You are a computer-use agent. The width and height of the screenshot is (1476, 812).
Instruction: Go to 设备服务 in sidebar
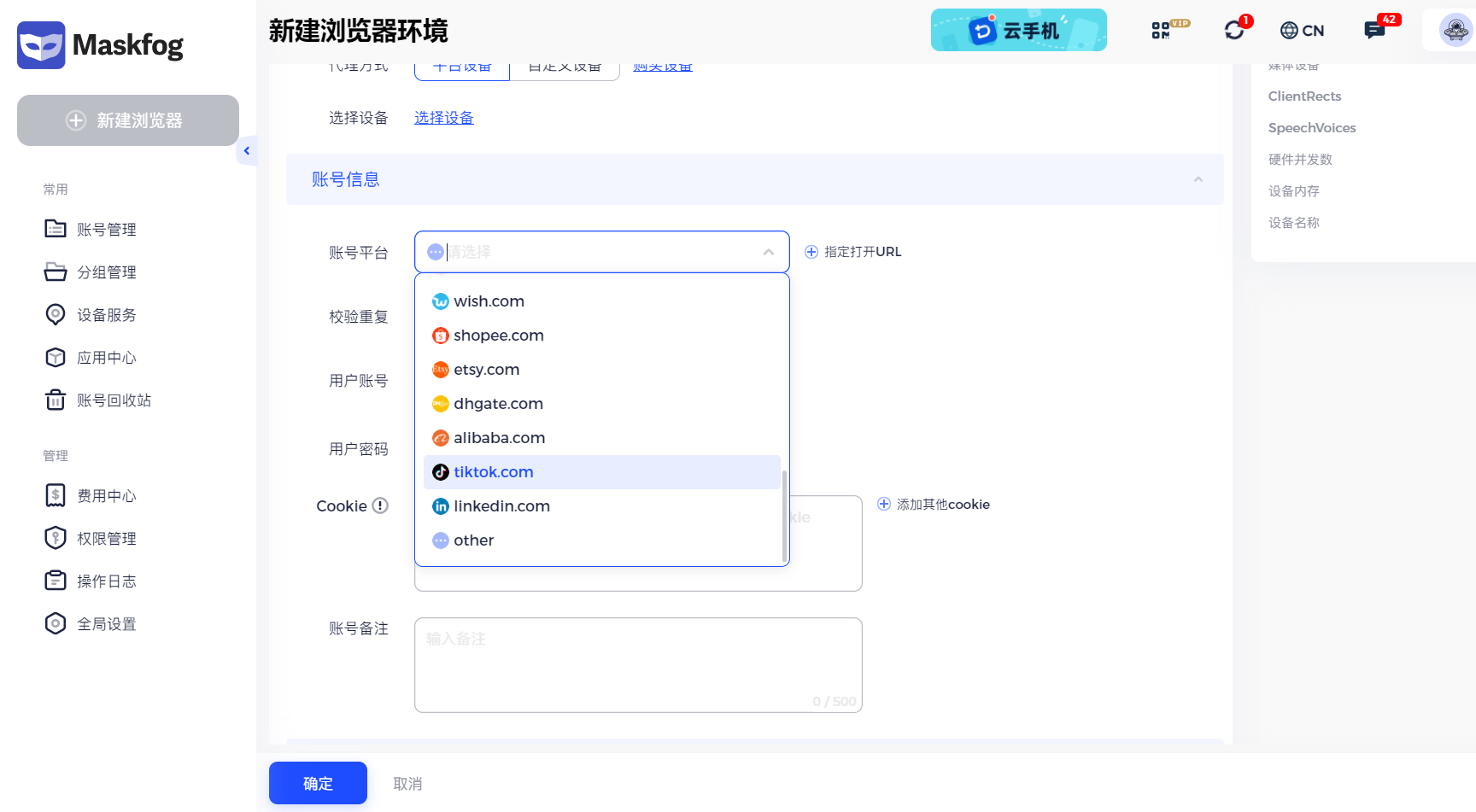coord(106,315)
